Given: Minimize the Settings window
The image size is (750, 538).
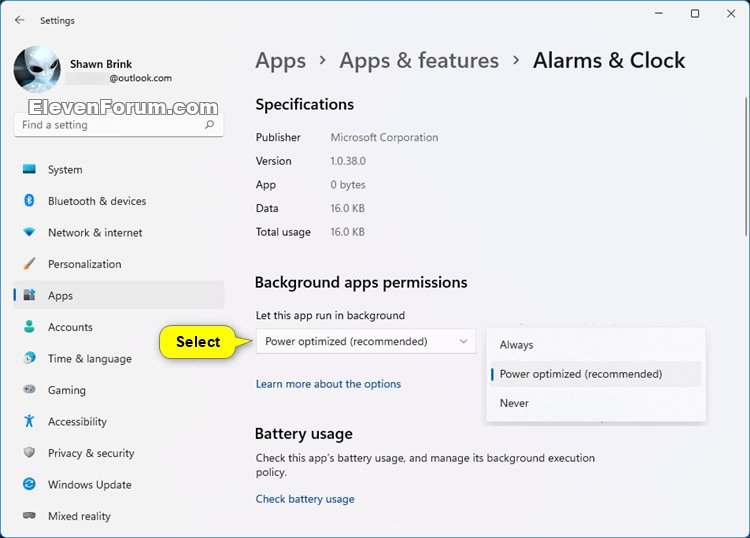Looking at the screenshot, I should tap(659, 13).
